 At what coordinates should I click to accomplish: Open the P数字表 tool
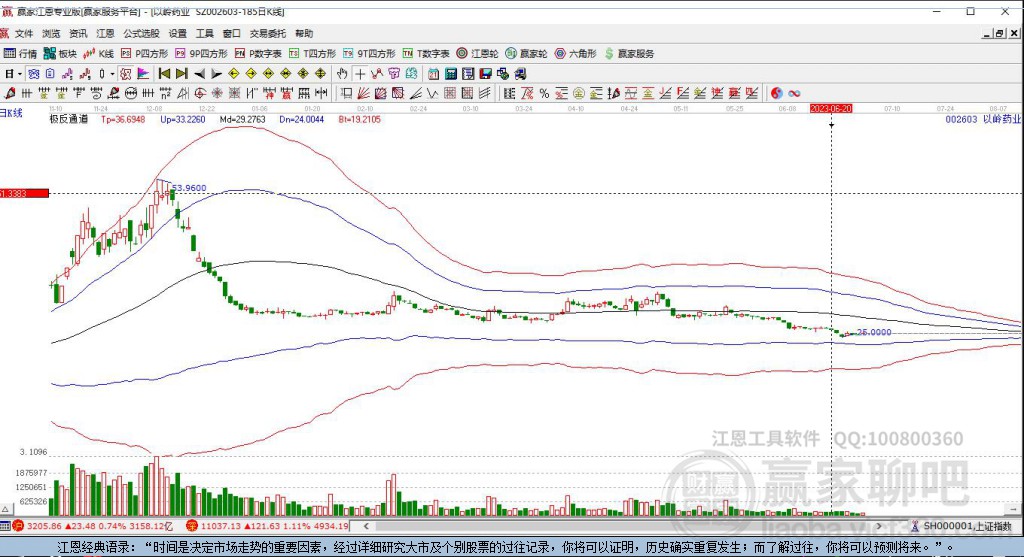[x=258, y=54]
